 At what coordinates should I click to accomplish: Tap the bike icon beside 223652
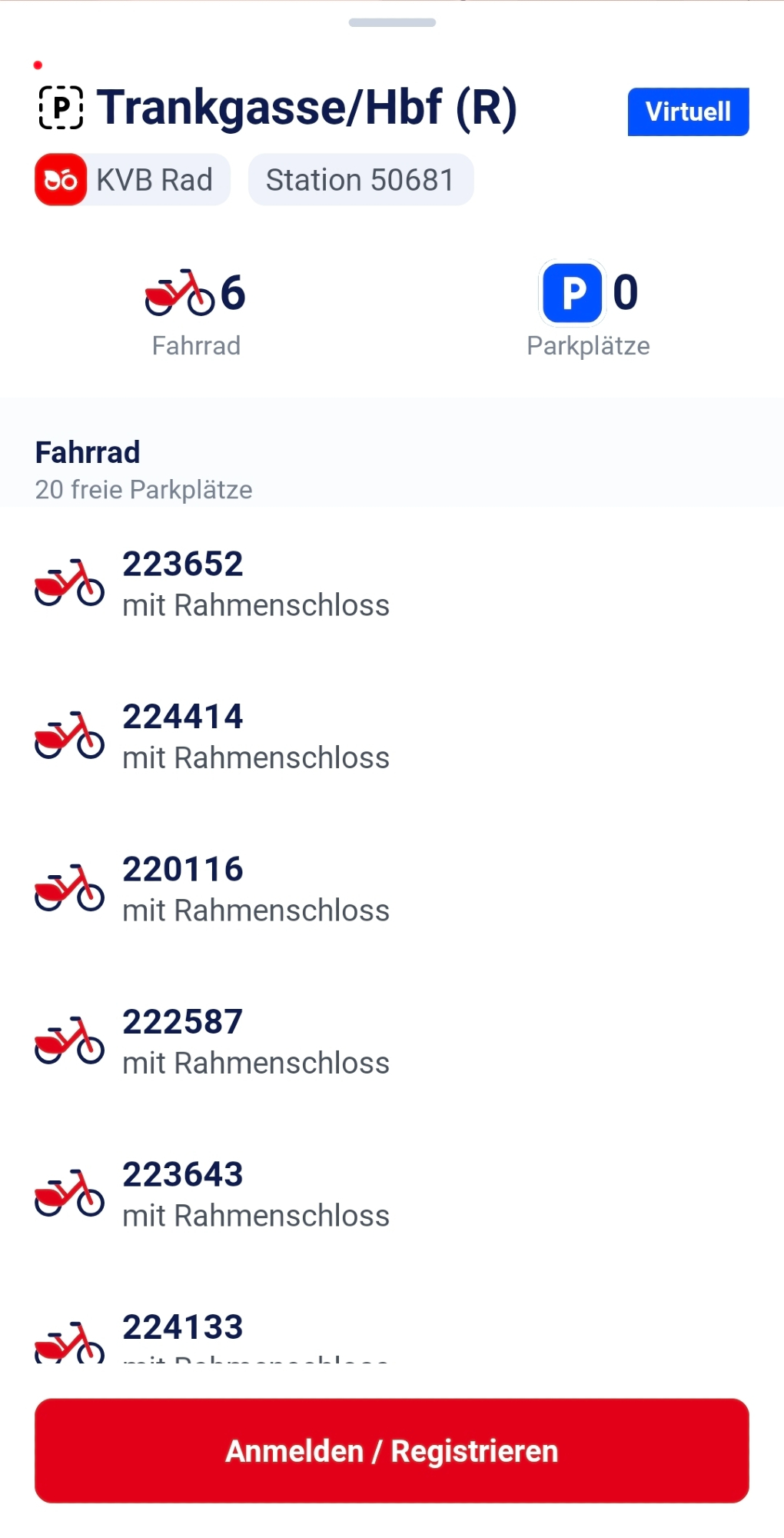click(x=69, y=584)
